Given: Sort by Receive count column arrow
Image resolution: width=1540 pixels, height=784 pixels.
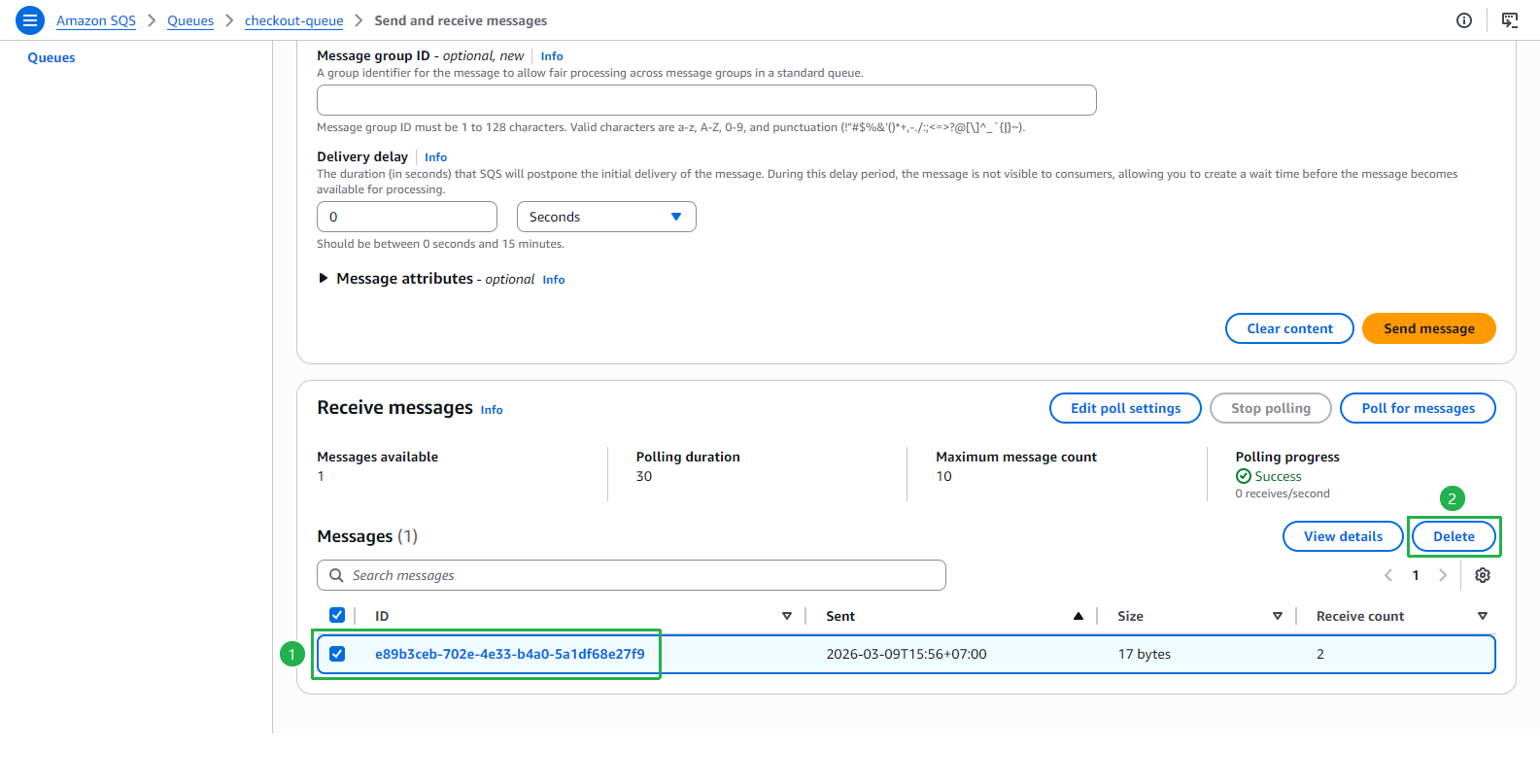Looking at the screenshot, I should (1483, 616).
